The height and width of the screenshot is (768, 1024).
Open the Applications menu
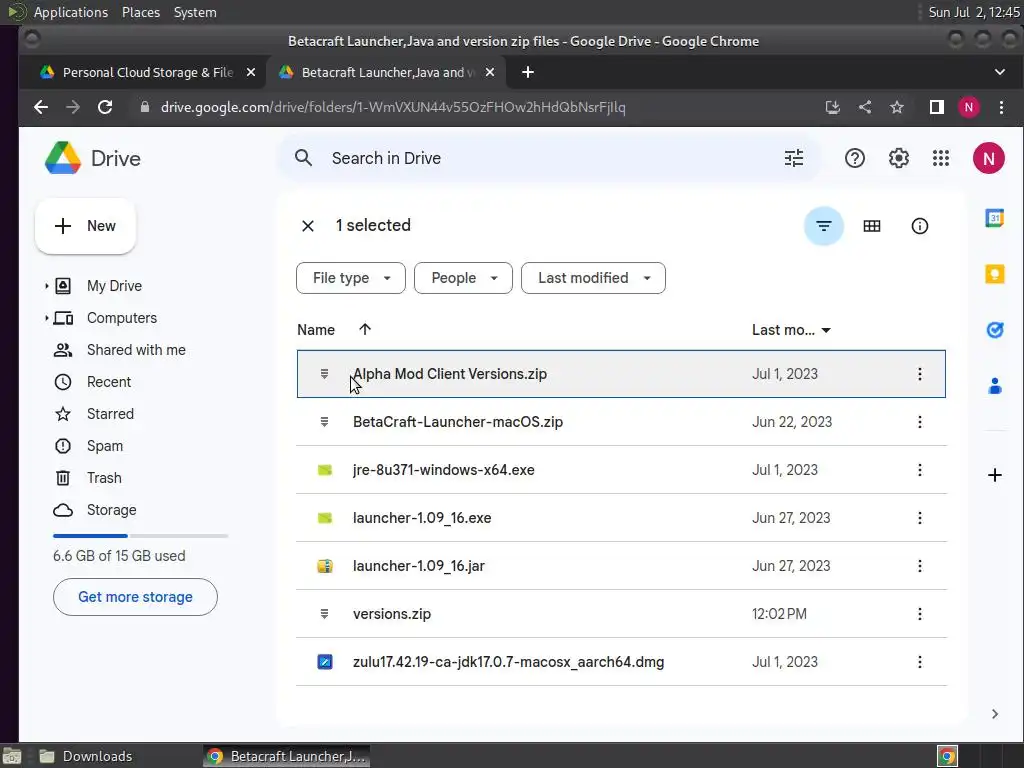pyautogui.click(x=70, y=12)
